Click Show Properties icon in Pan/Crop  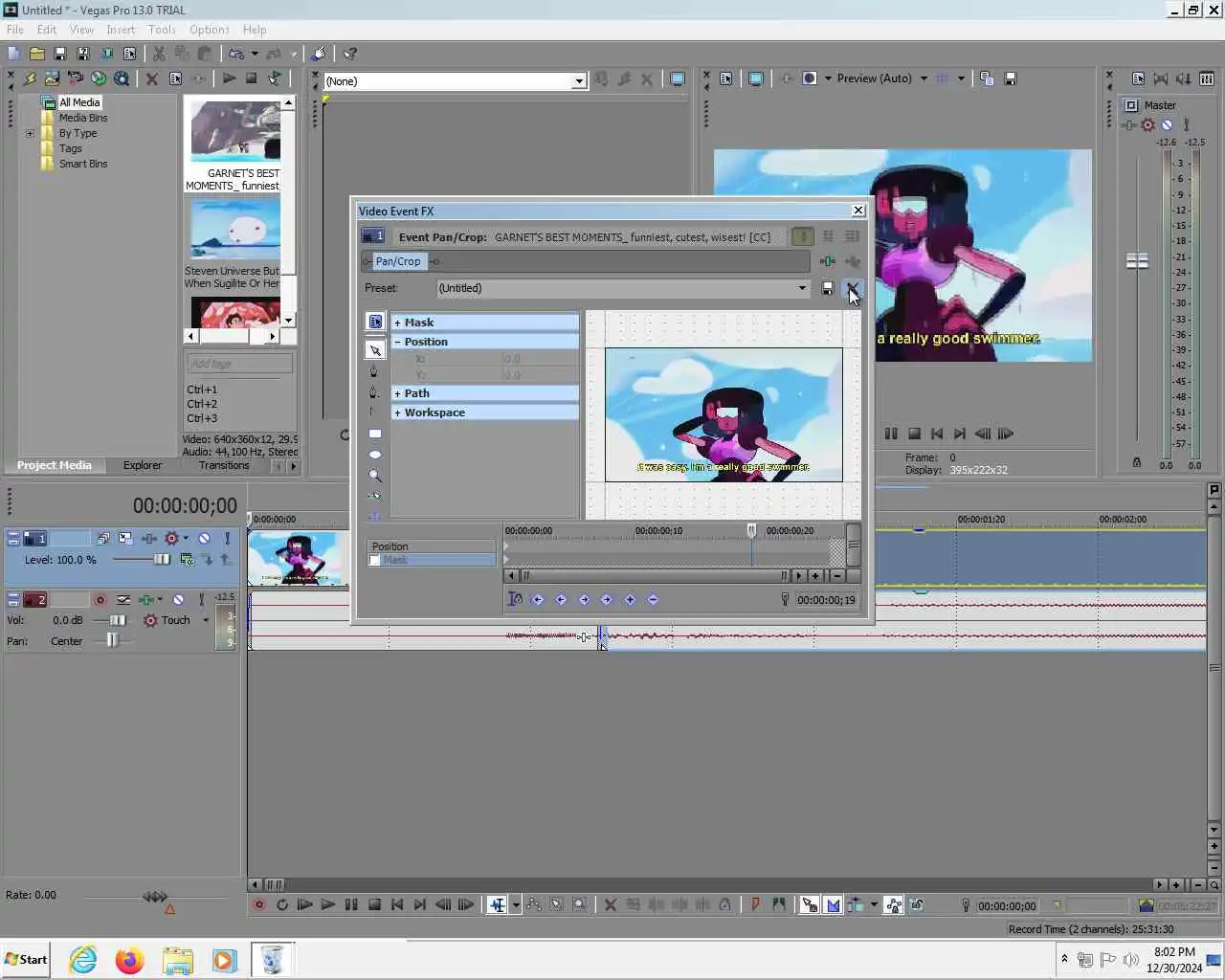click(x=375, y=323)
